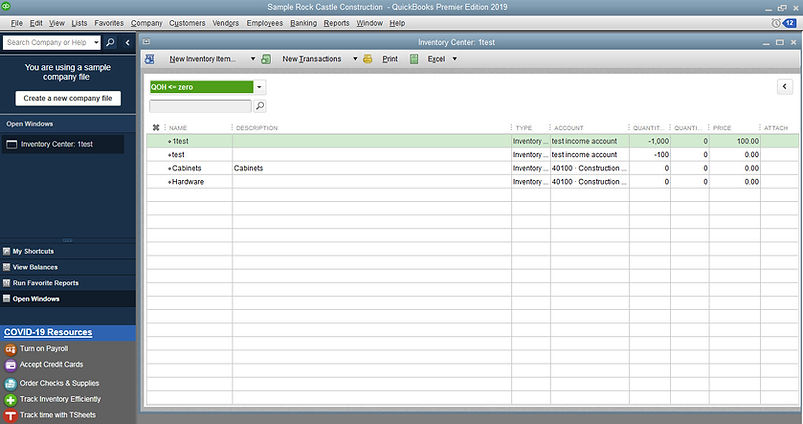The width and height of the screenshot is (803, 424).
Task: Click the 100.00 price cell
Action: (x=734, y=141)
